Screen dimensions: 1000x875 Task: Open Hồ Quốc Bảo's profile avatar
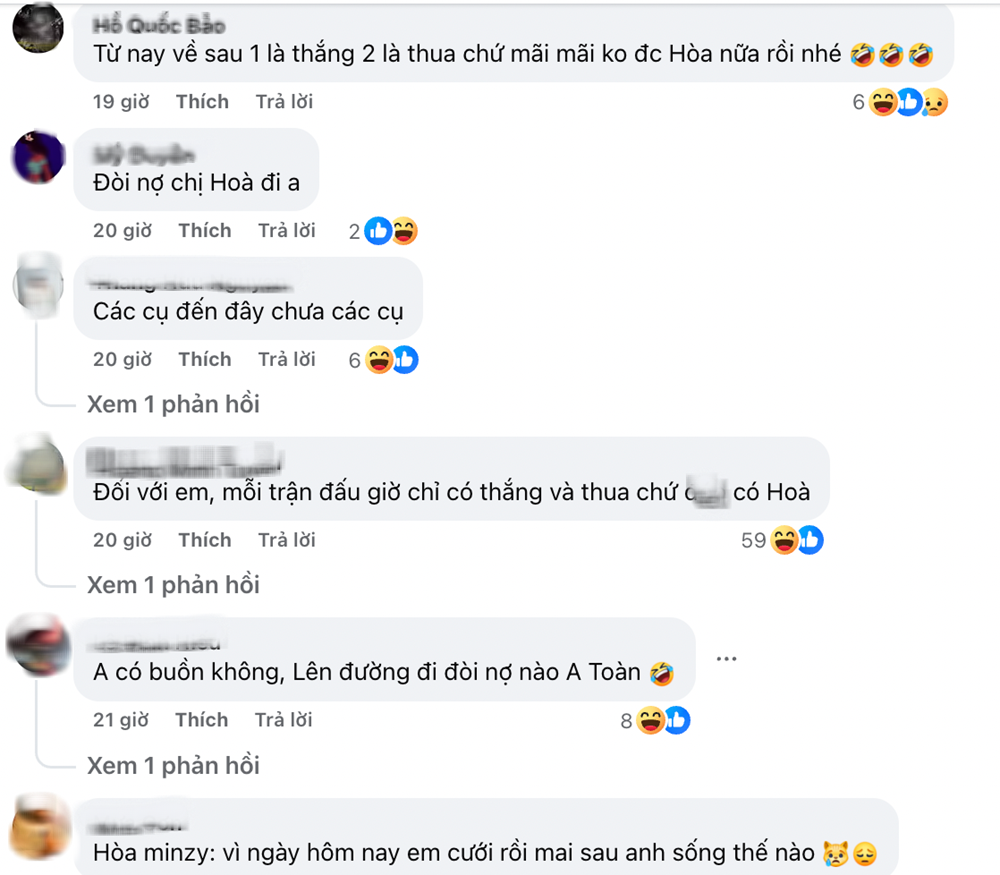pos(37,28)
